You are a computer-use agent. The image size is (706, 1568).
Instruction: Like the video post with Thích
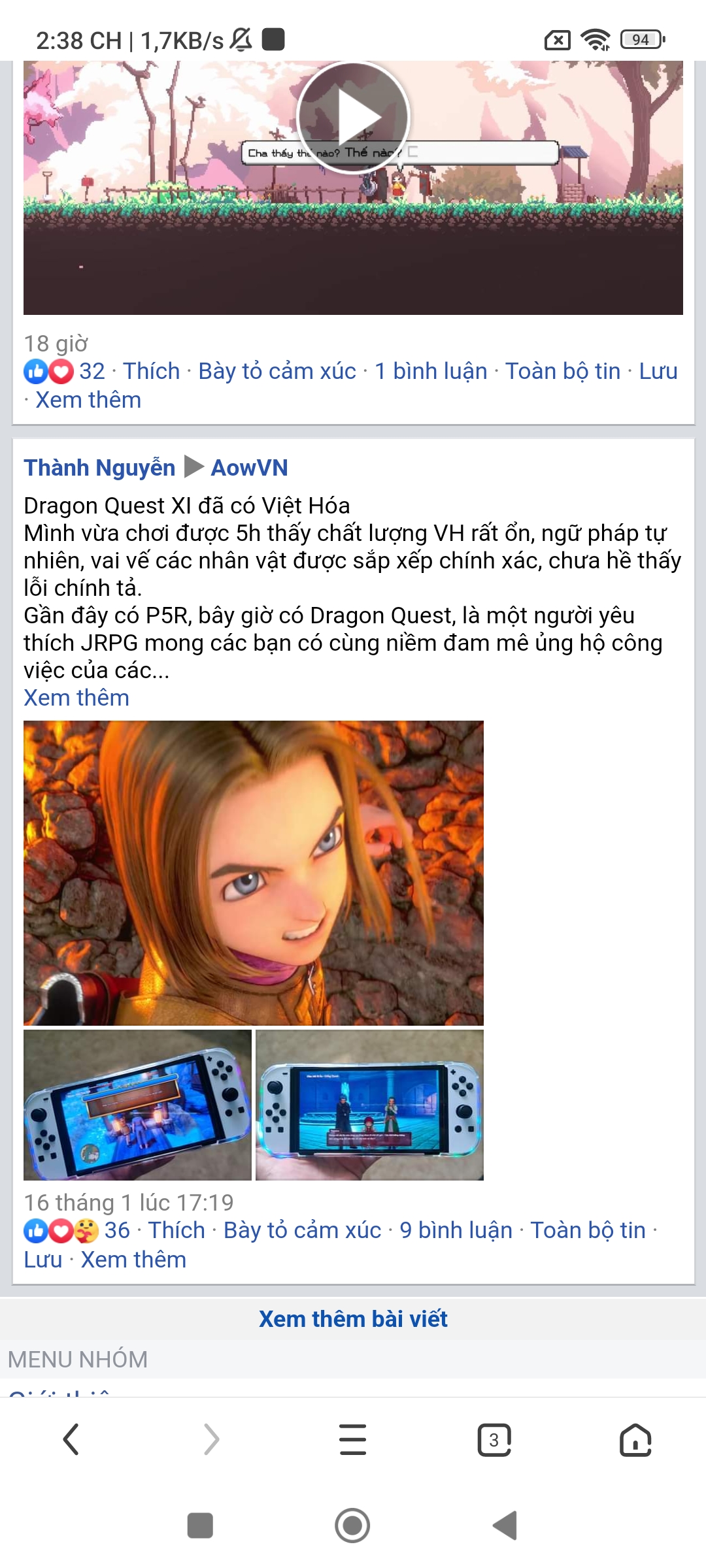(x=152, y=371)
